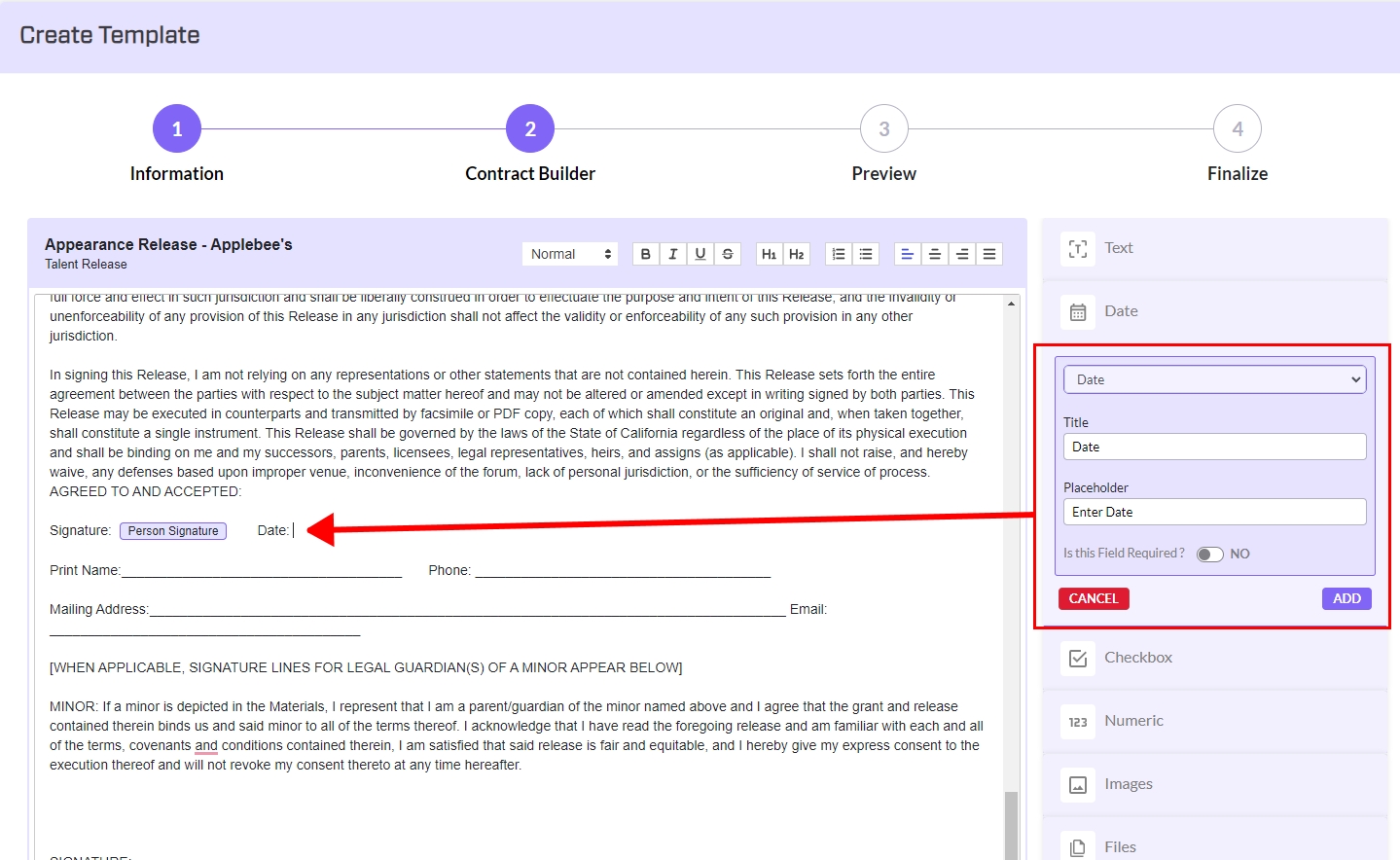This screenshot has height=860, width=1400.
Task: Justify the paragraph text
Action: tap(988, 254)
